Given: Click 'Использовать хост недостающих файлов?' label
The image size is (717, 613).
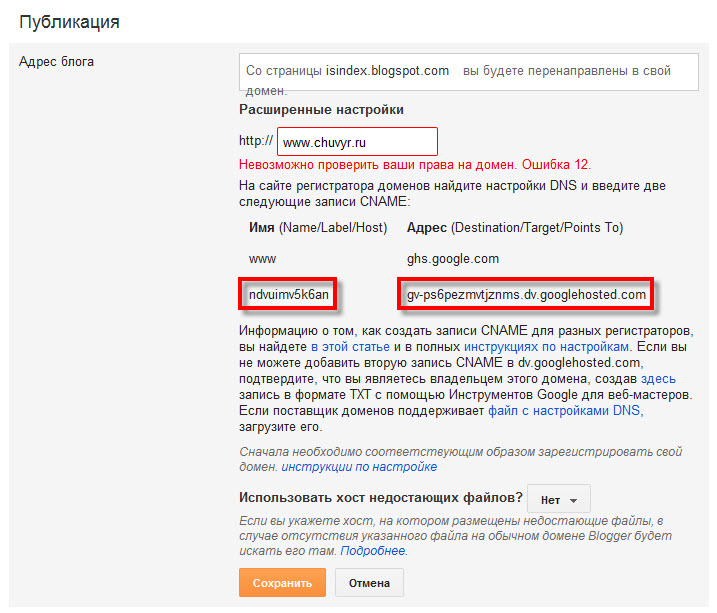Looking at the screenshot, I should (380, 498).
